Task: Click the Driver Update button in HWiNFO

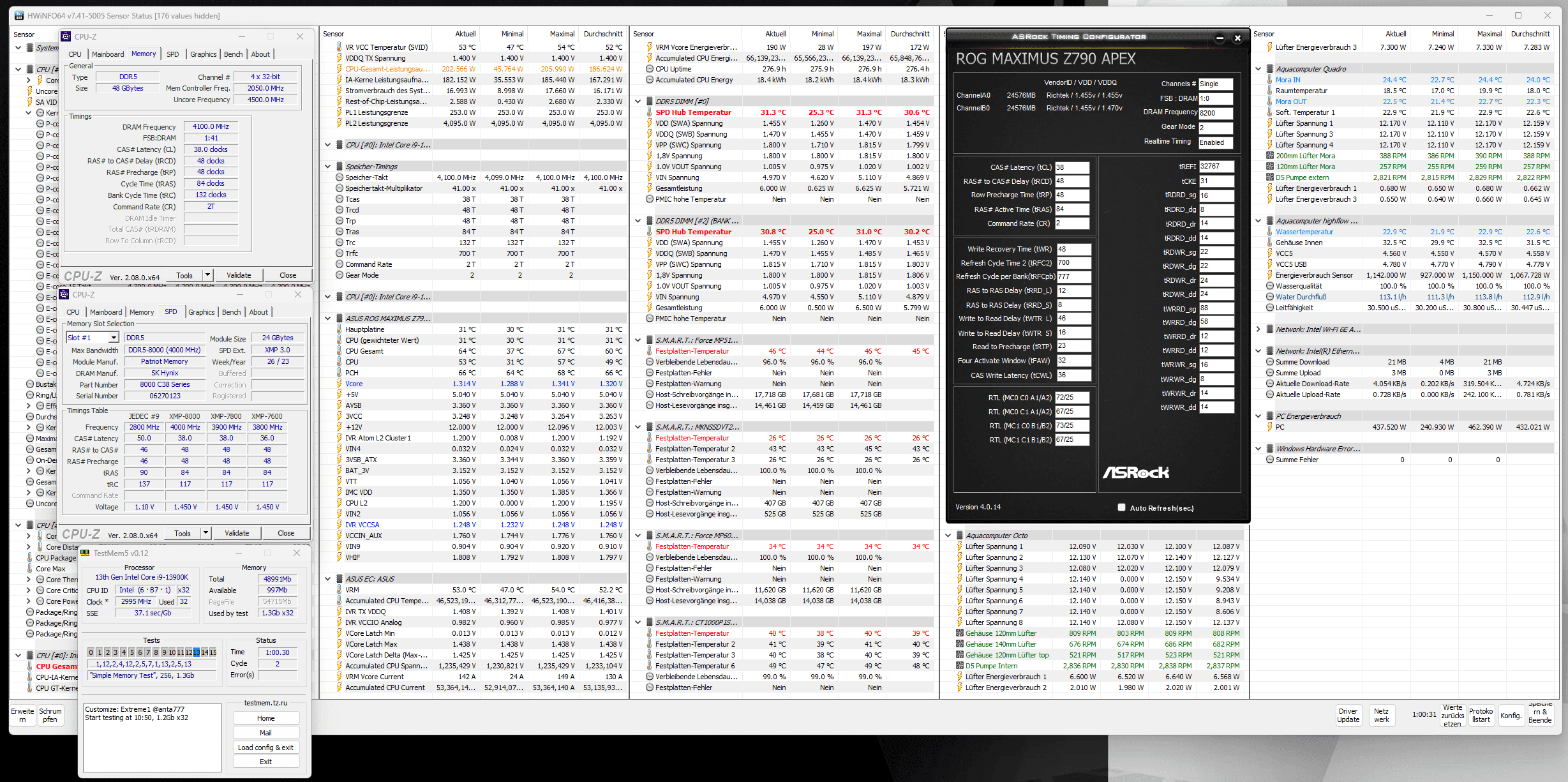Action: coord(1348,715)
